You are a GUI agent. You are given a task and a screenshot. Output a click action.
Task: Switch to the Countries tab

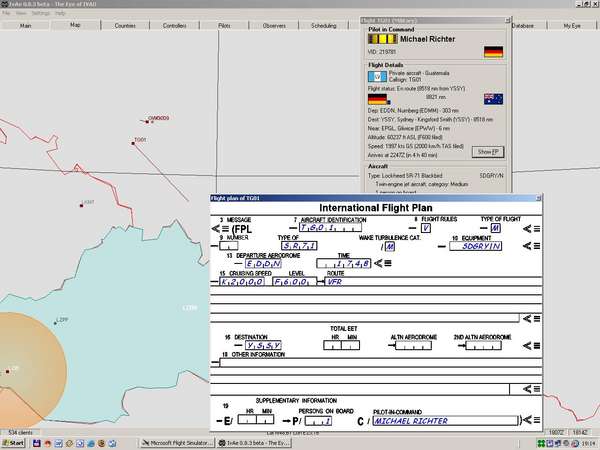(125, 24)
